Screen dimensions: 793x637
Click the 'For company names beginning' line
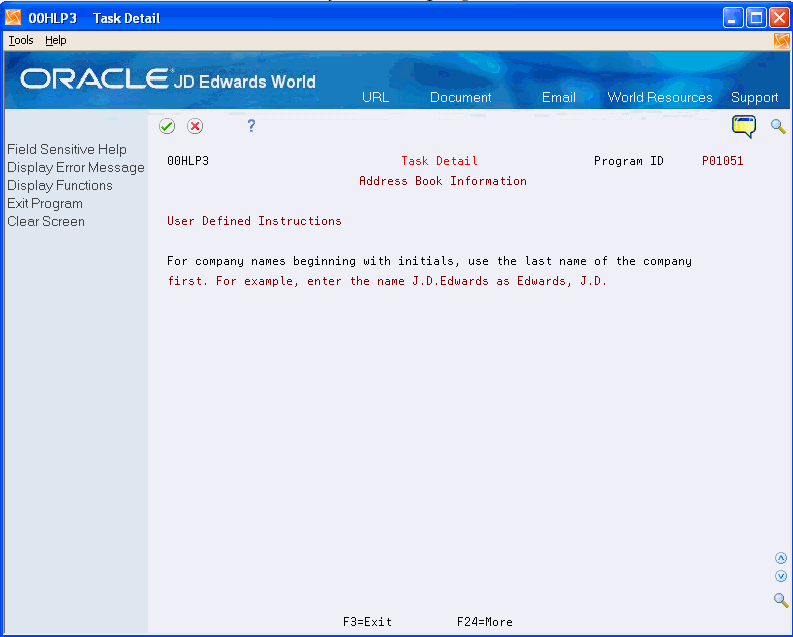point(429,261)
